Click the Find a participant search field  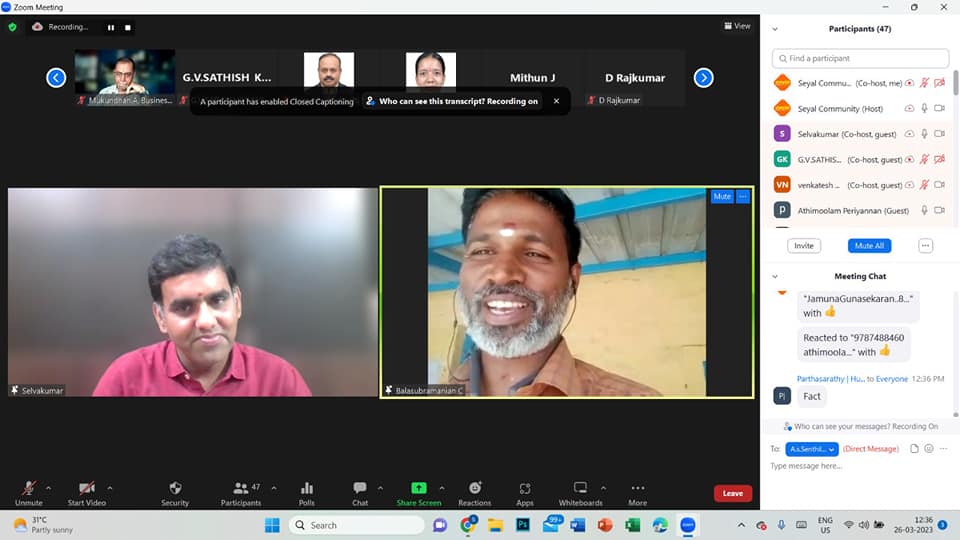point(861,58)
